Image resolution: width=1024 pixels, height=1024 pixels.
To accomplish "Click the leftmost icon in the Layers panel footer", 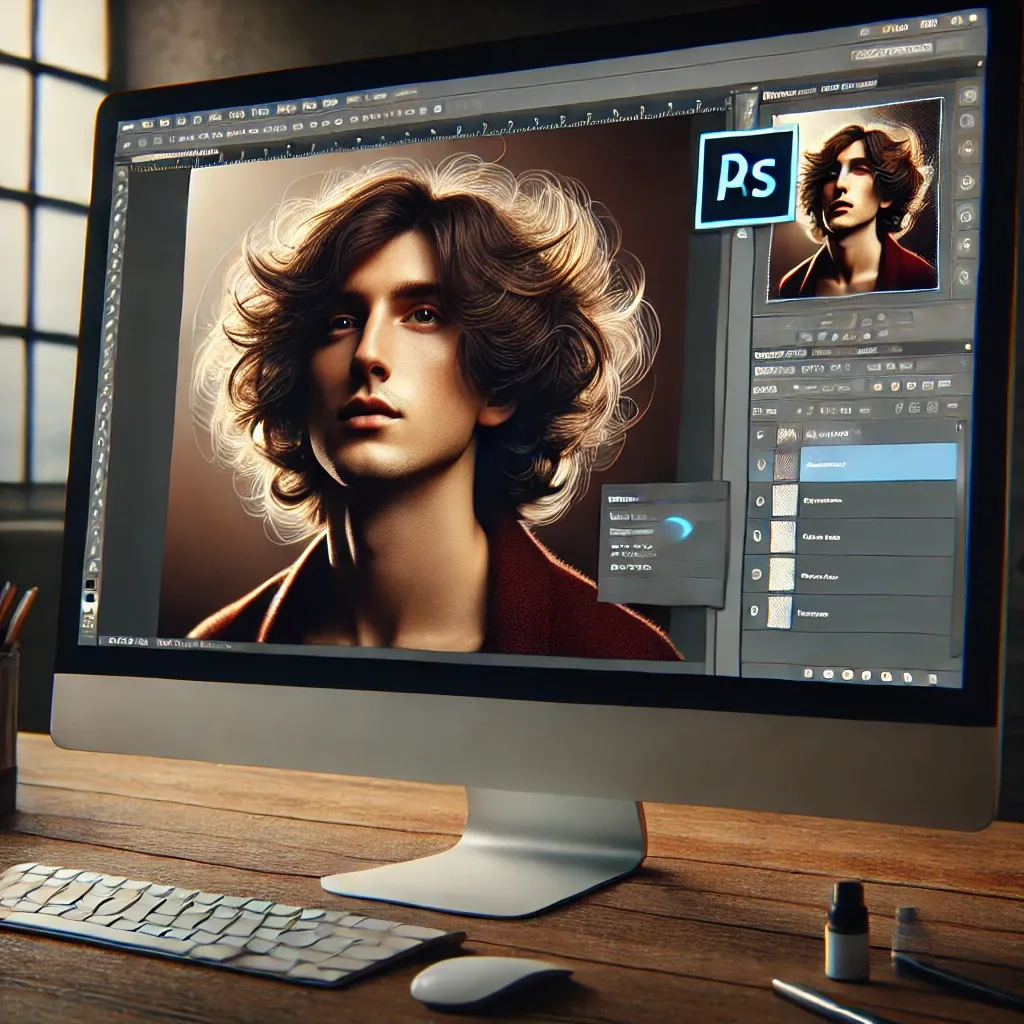I will pyautogui.click(x=808, y=673).
